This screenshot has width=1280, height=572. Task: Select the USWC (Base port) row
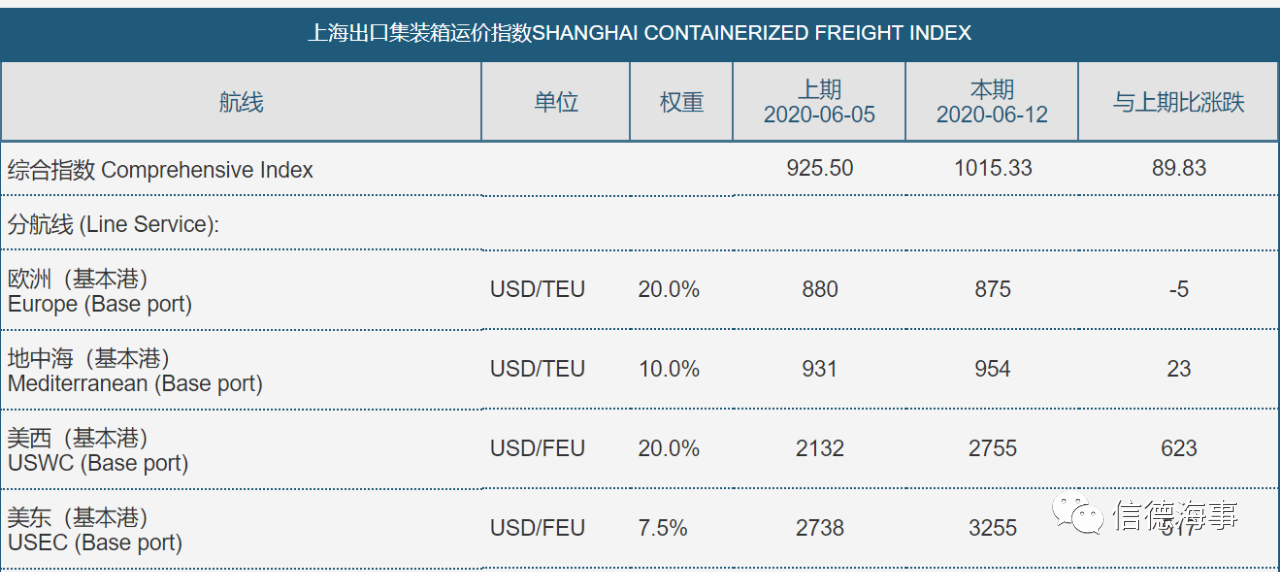[x=640, y=449]
